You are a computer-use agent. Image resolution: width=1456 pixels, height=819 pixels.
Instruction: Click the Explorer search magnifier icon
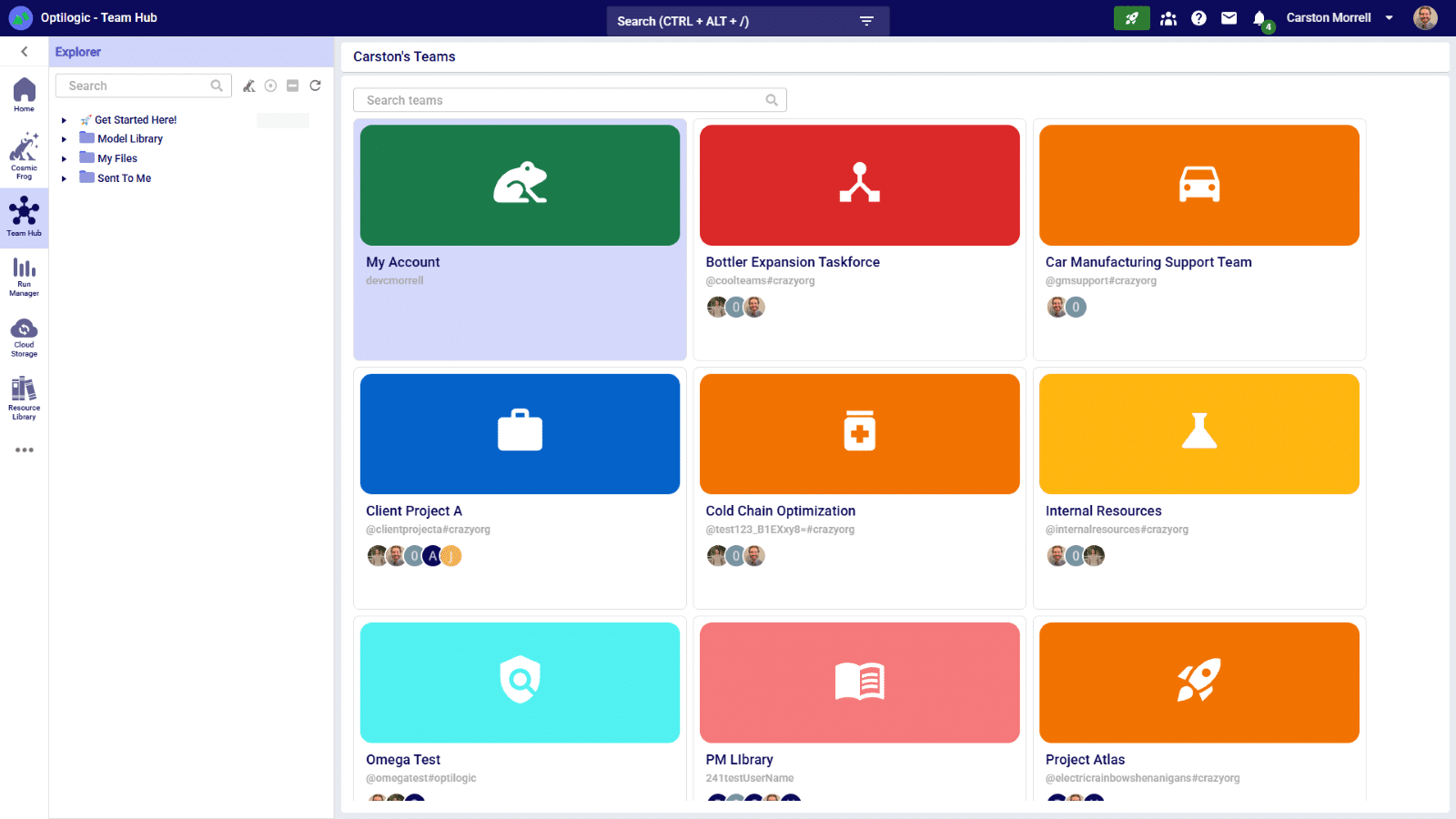click(x=217, y=86)
